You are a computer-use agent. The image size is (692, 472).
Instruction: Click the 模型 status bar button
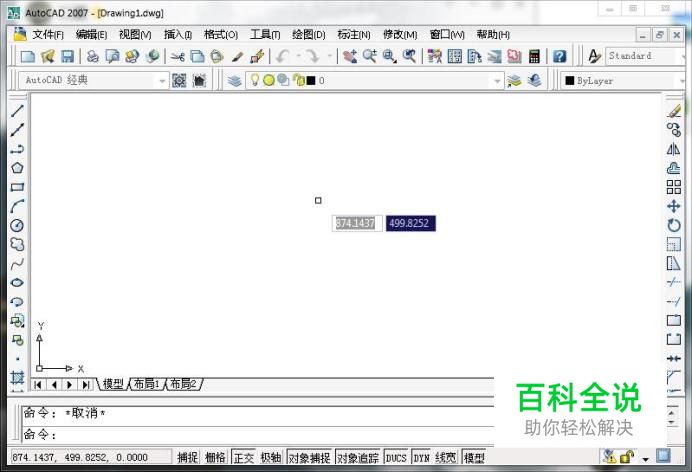coord(474,457)
